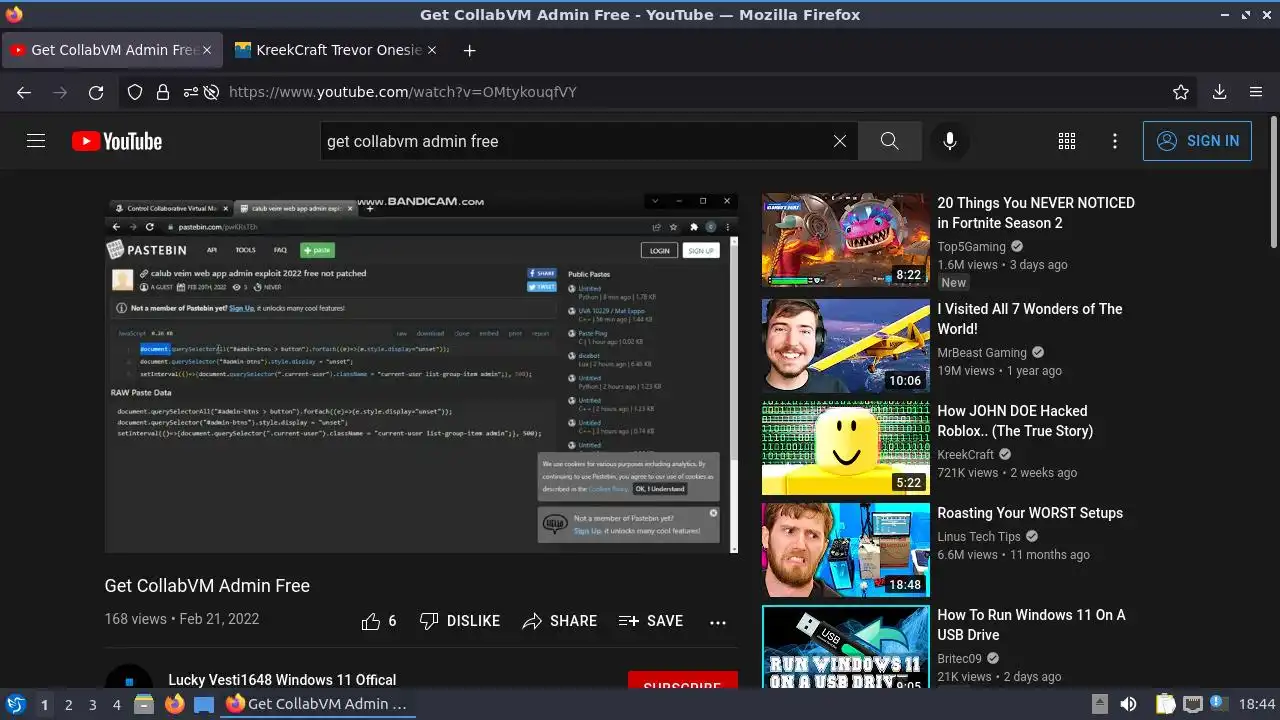Image resolution: width=1280 pixels, height=720 pixels.
Task: Click the SHARE button
Action: pyautogui.click(x=559, y=621)
